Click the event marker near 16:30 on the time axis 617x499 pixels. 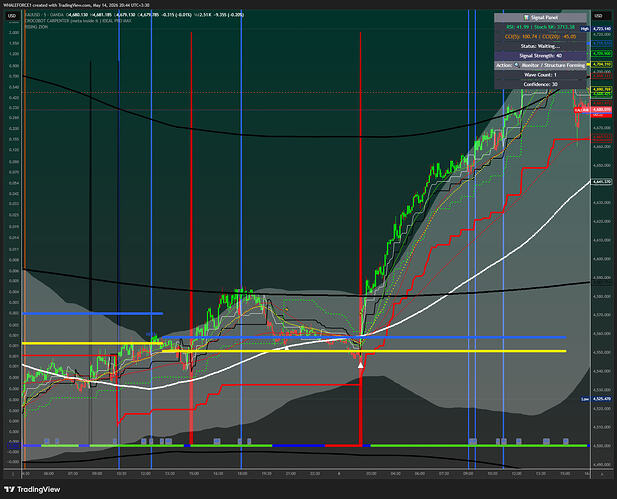[217, 441]
